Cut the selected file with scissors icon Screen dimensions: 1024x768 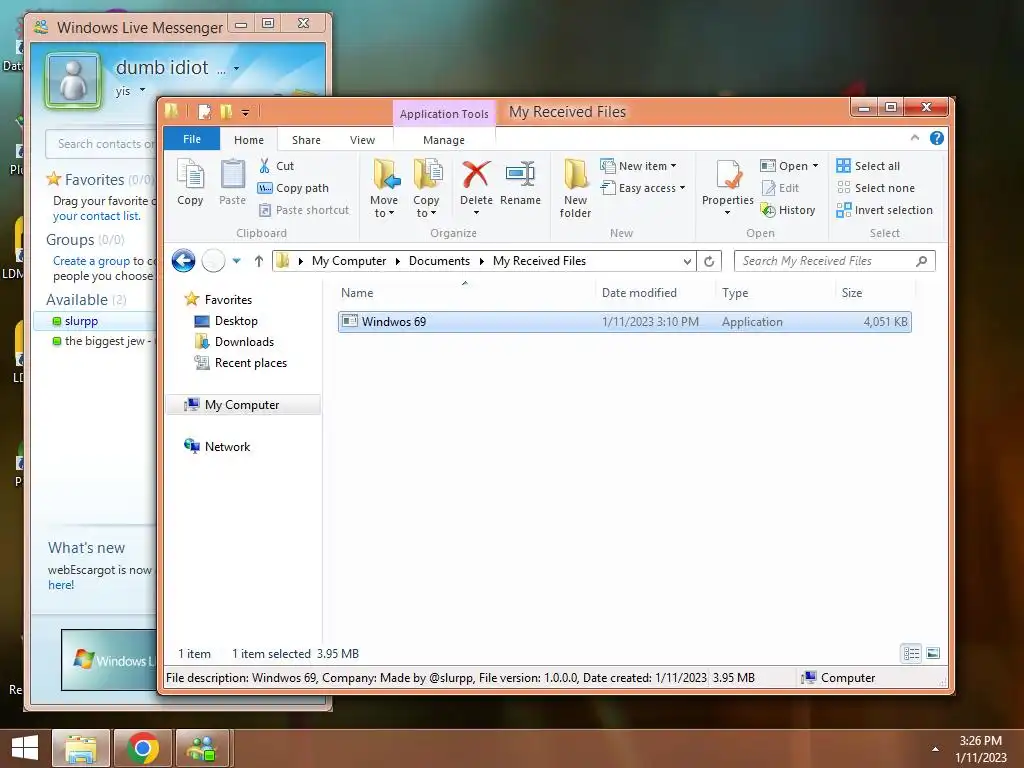[x=276, y=166]
